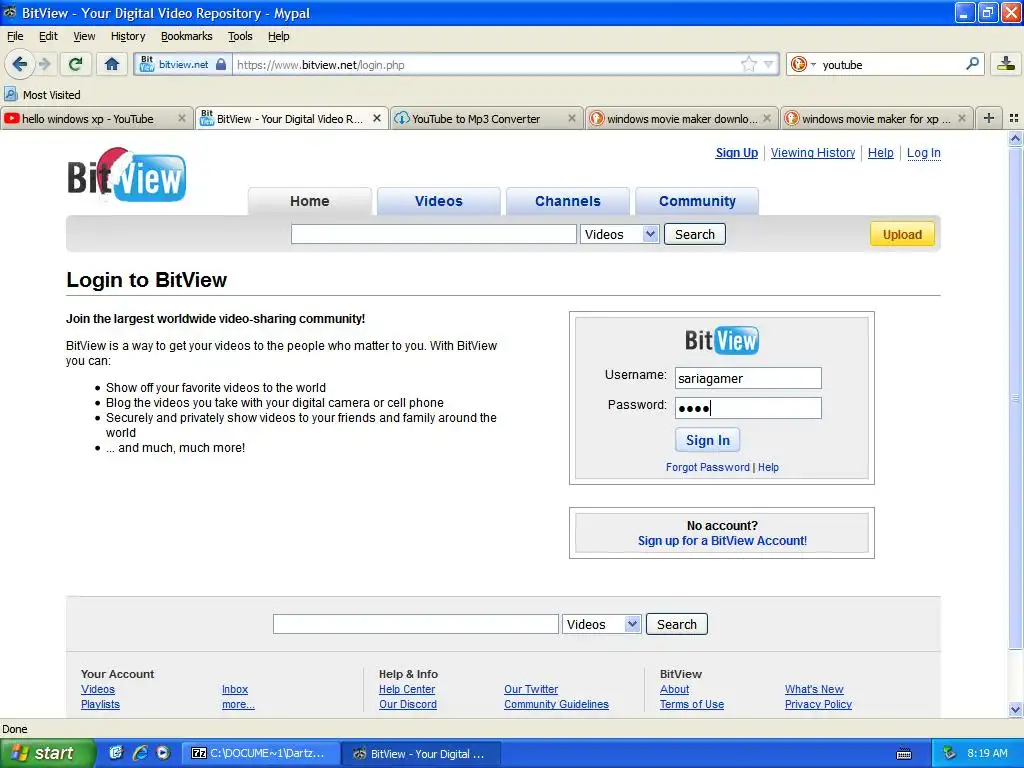Screen dimensions: 1024x768
Task: Open the Home site tab
Action: click(310, 201)
